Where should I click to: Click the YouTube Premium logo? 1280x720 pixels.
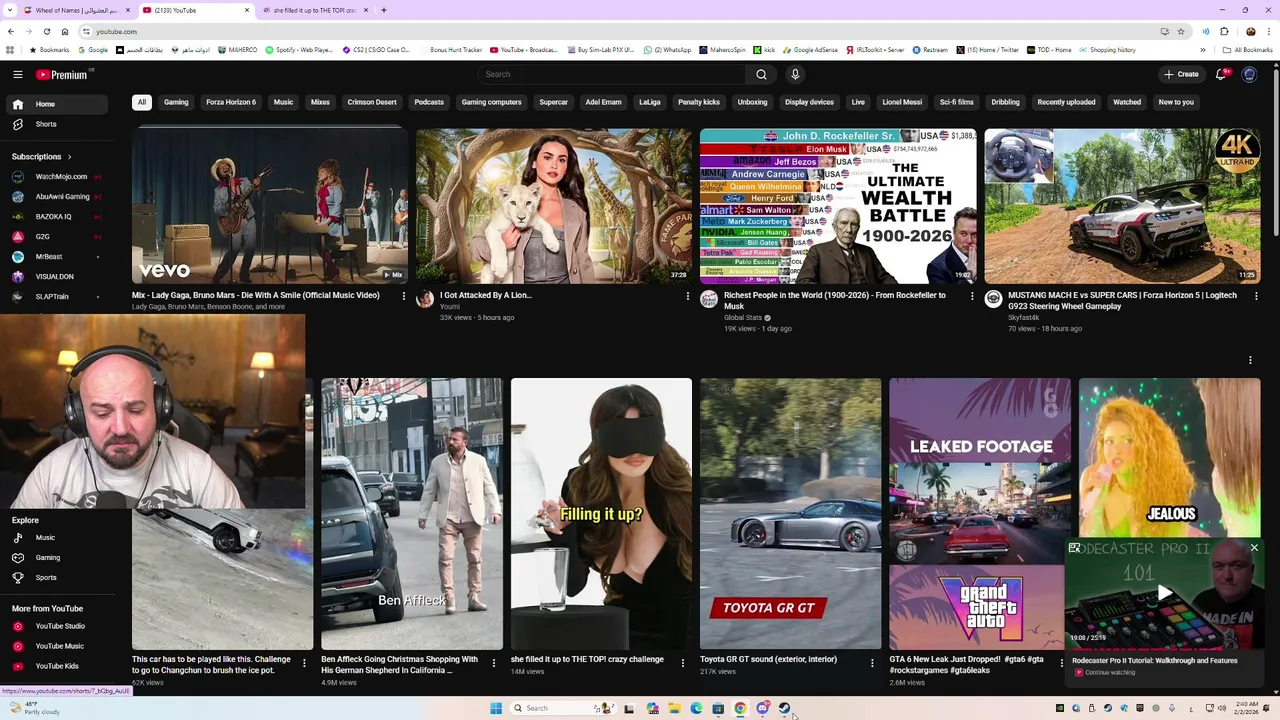[x=64, y=75]
